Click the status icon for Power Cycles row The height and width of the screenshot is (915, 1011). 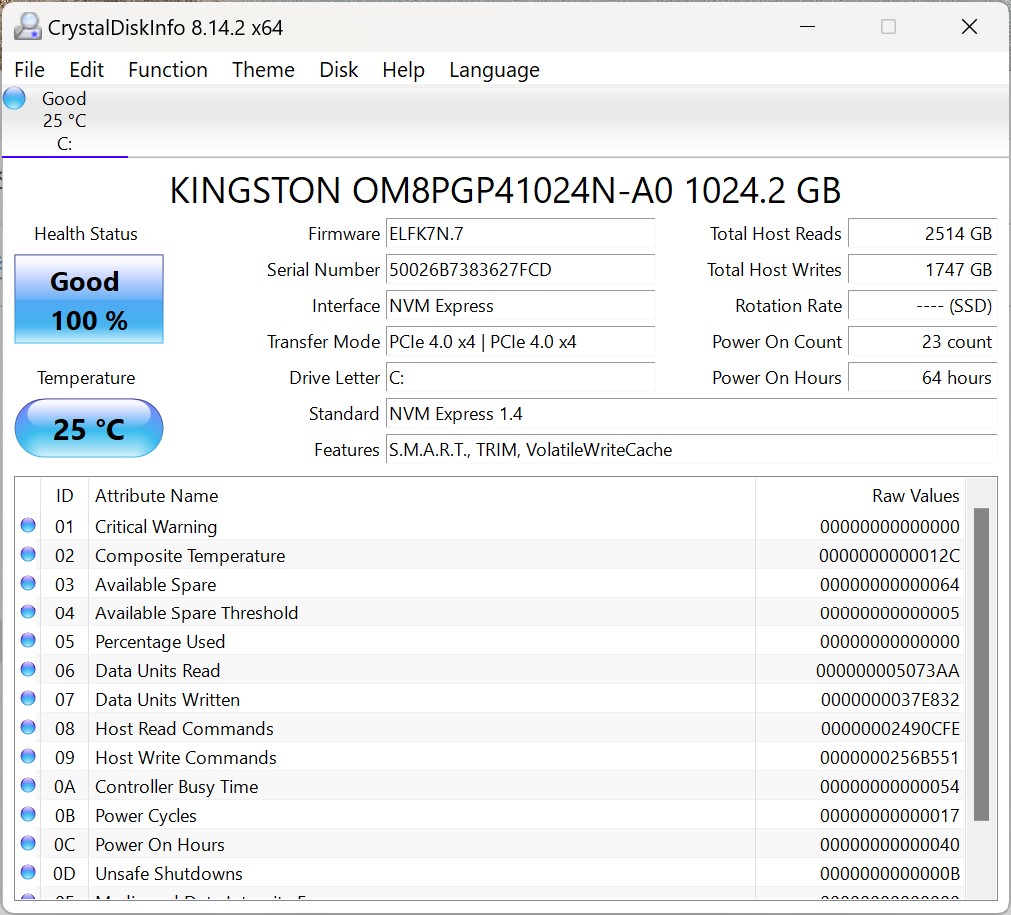click(x=28, y=815)
